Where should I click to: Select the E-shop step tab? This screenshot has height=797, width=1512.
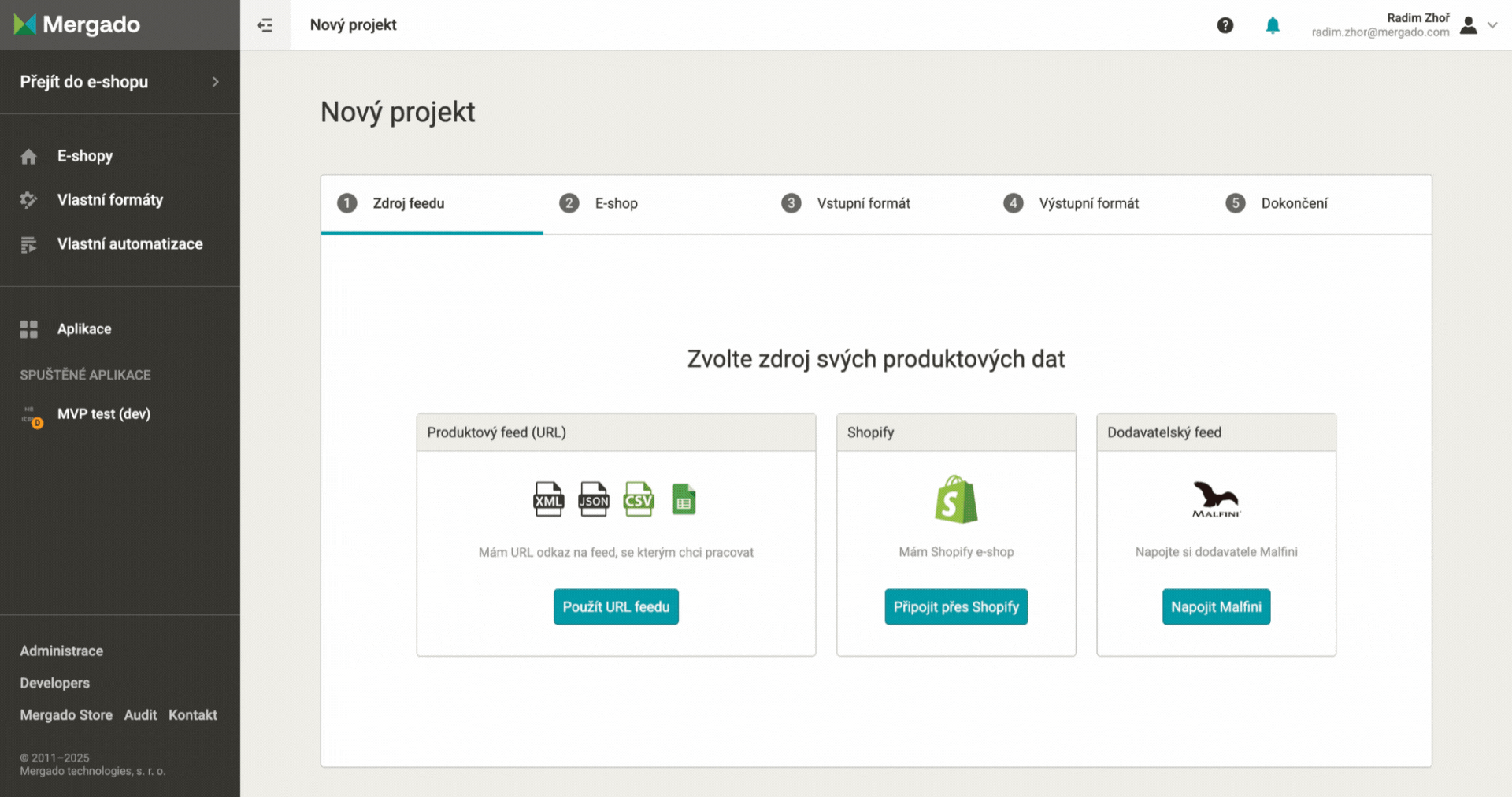point(616,203)
